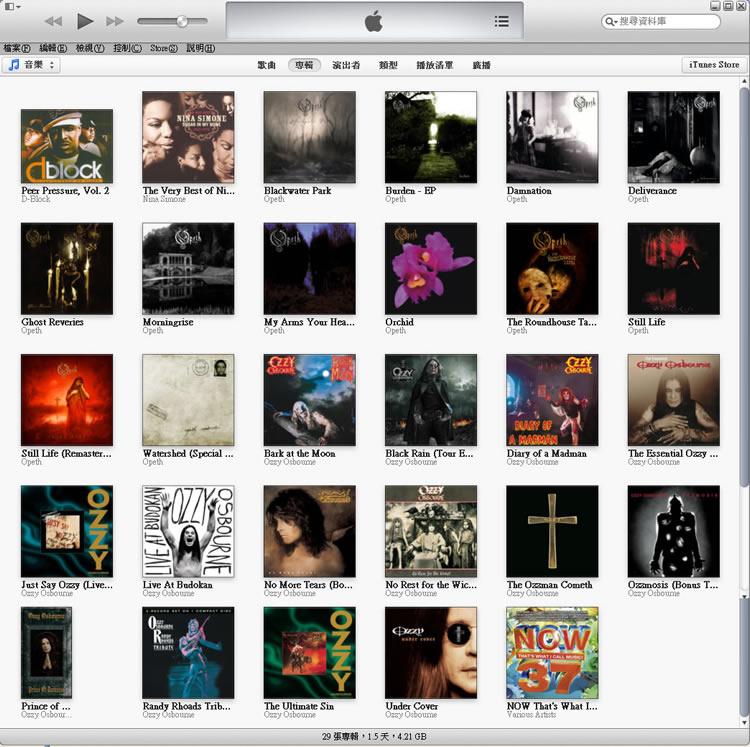Skip to the previous track
This screenshot has height=747, width=750.
click(x=54, y=21)
